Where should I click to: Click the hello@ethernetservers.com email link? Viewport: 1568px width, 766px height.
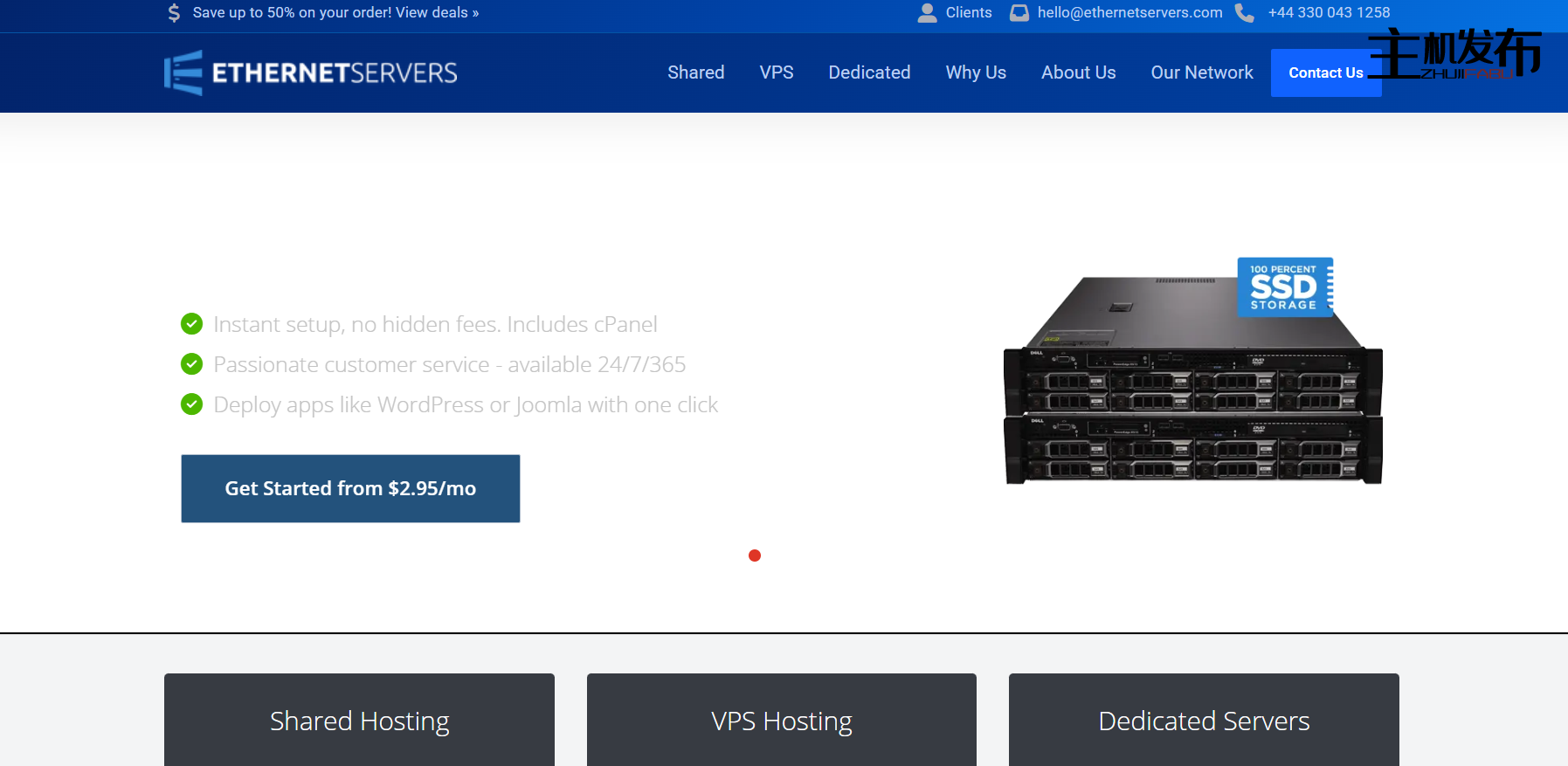click(1129, 13)
